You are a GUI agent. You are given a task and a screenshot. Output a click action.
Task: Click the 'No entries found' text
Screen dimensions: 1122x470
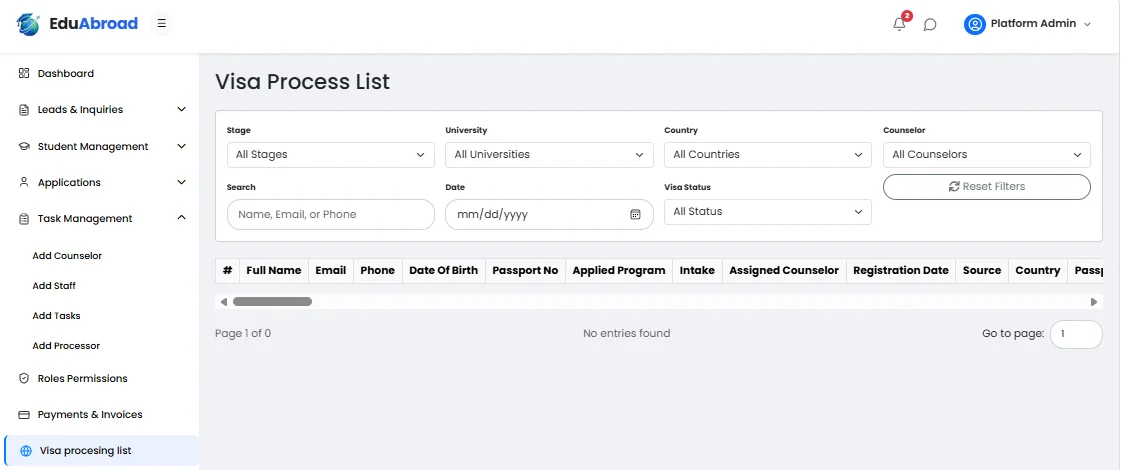[x=627, y=333]
